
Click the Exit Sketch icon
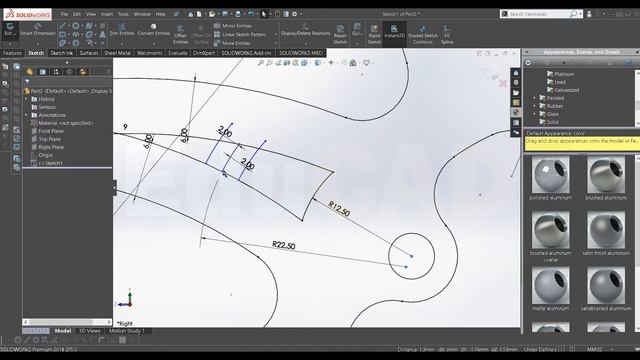coord(9,29)
